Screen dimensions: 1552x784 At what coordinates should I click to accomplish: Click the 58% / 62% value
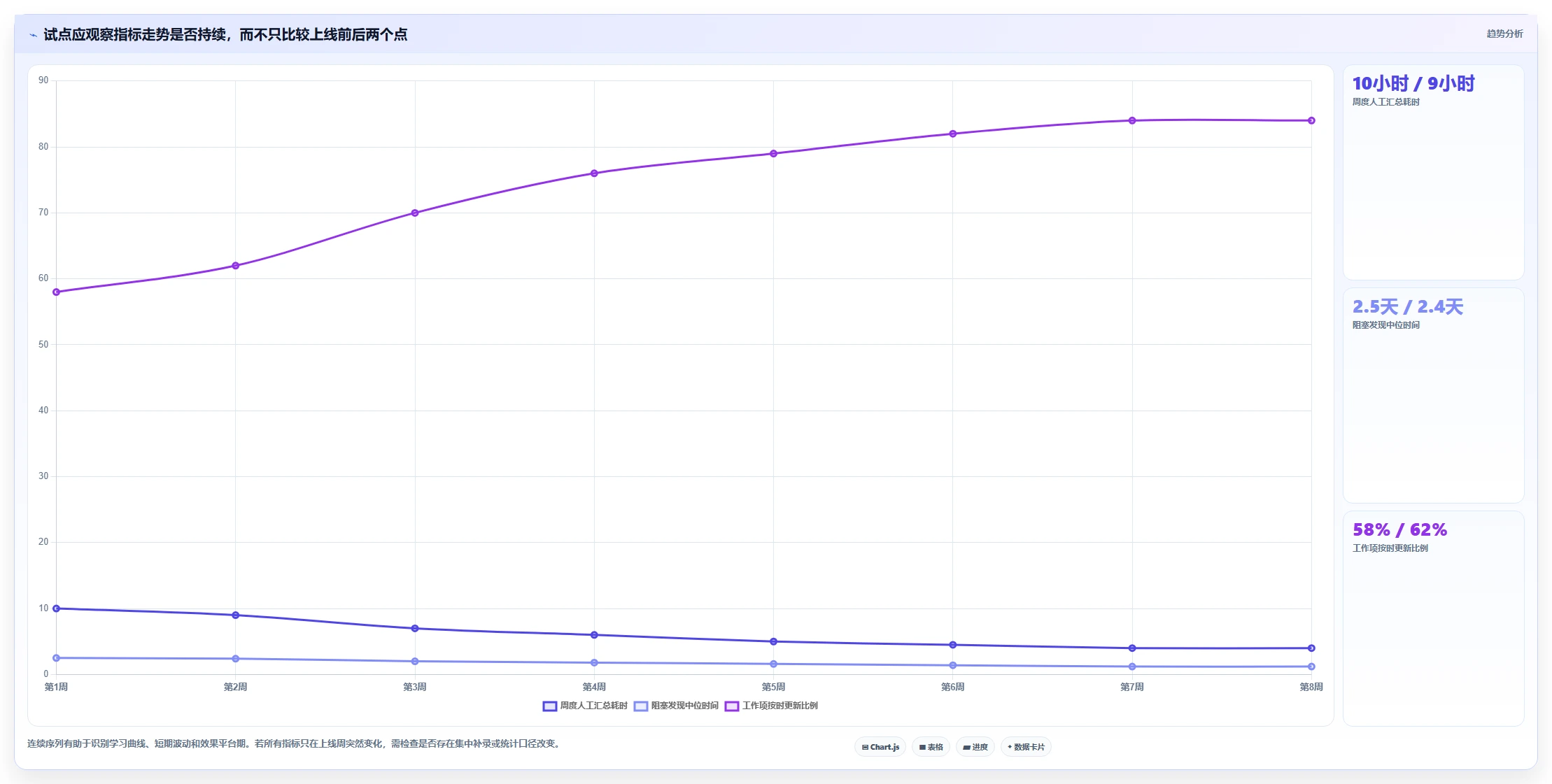1399,529
